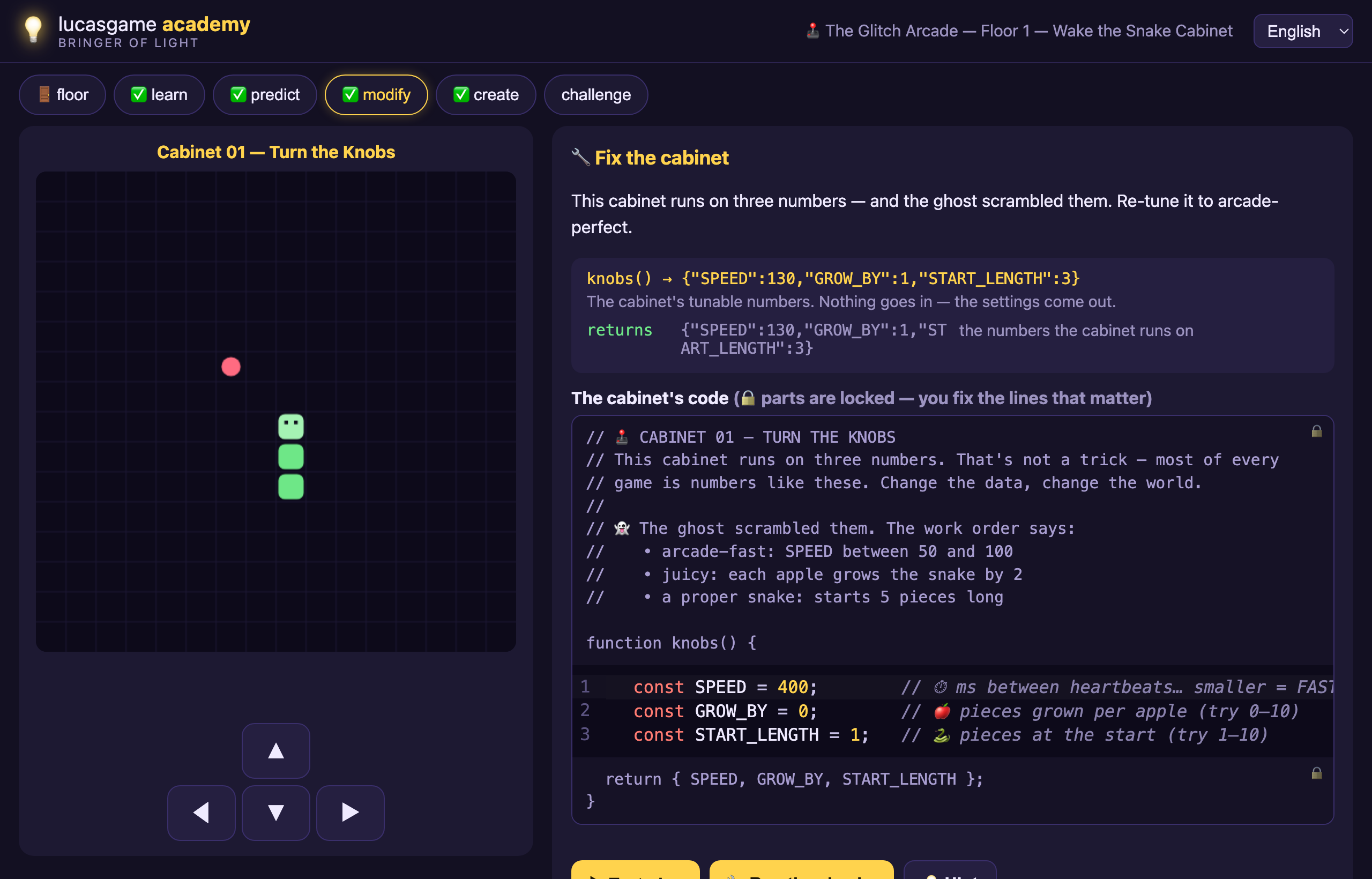
Task: Click the snake emoji in START_LENGTH comment
Action: (941, 735)
